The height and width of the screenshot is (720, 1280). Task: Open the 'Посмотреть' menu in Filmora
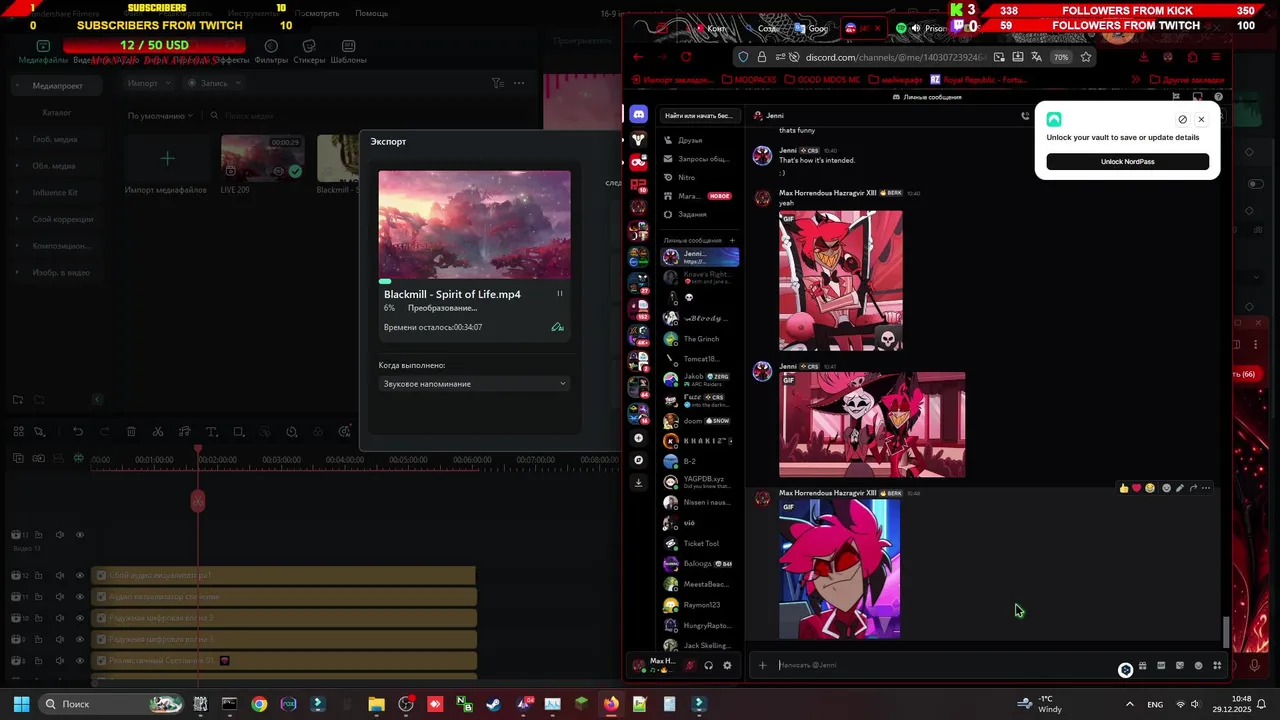317,13
